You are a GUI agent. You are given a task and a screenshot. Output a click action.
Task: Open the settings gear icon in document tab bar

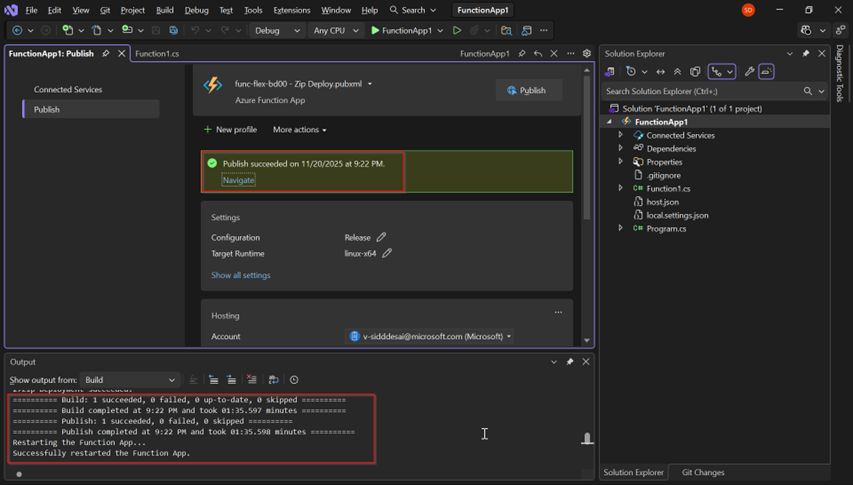[x=587, y=54]
